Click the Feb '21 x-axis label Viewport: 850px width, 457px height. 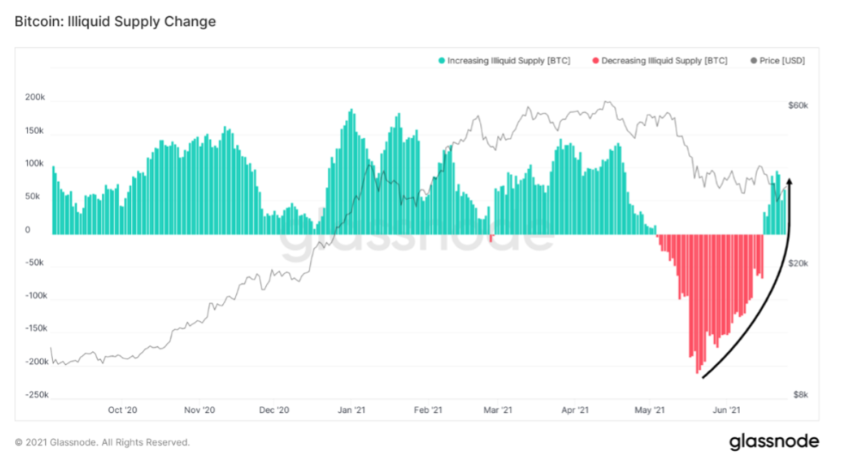point(428,410)
